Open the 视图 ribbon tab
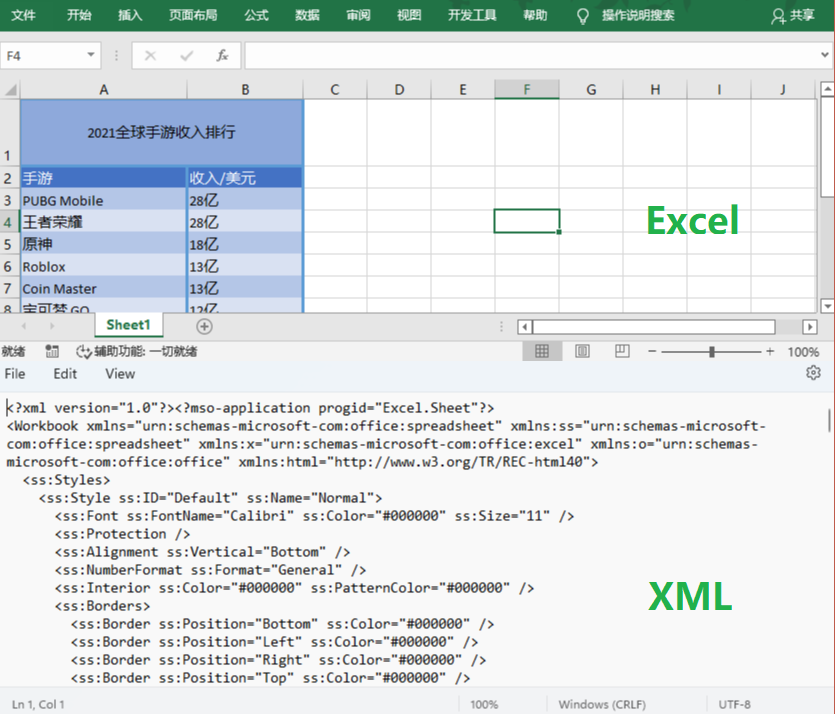Image resolution: width=835 pixels, height=714 pixels. [409, 15]
